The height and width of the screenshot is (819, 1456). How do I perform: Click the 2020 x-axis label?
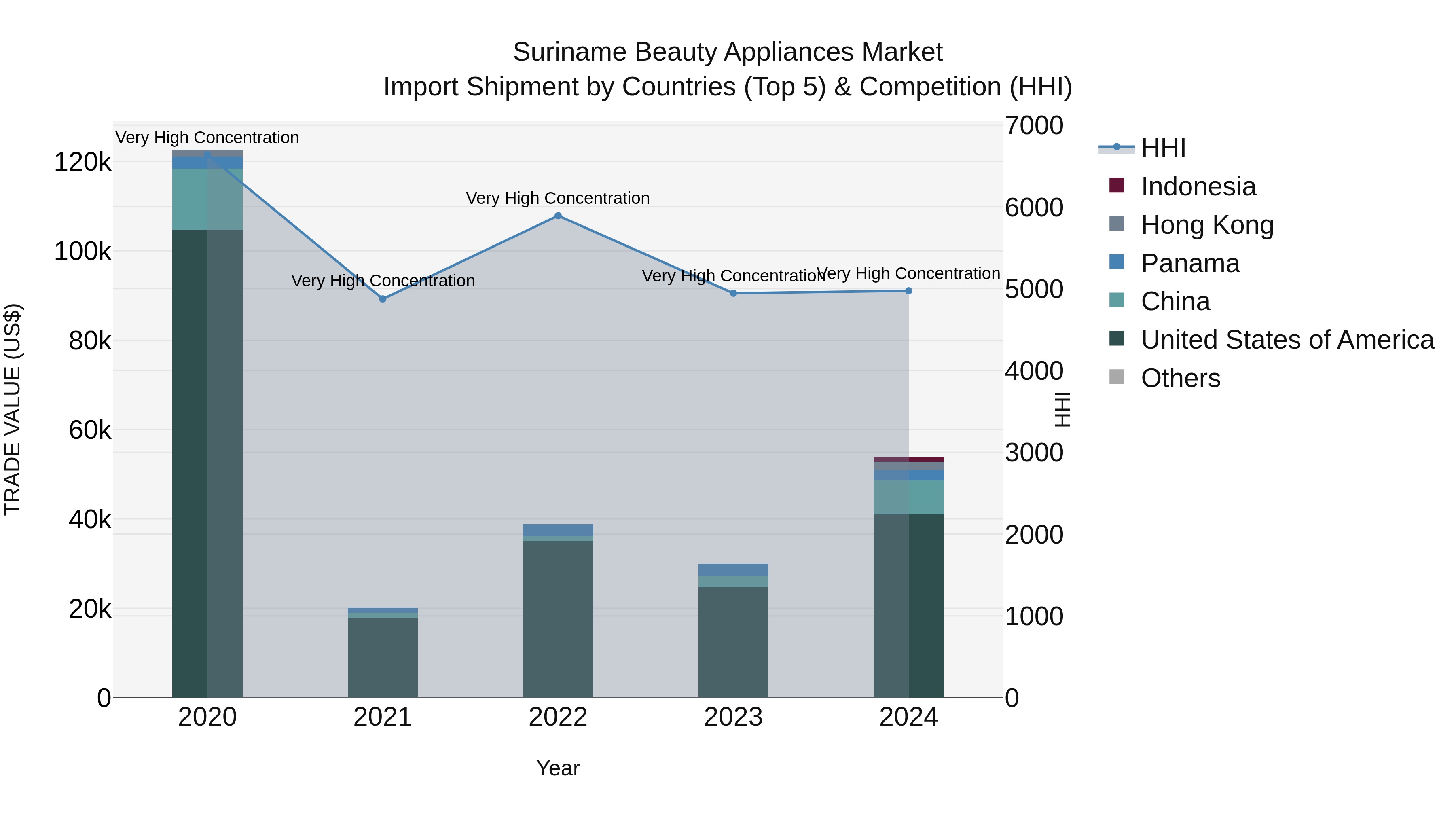[207, 717]
